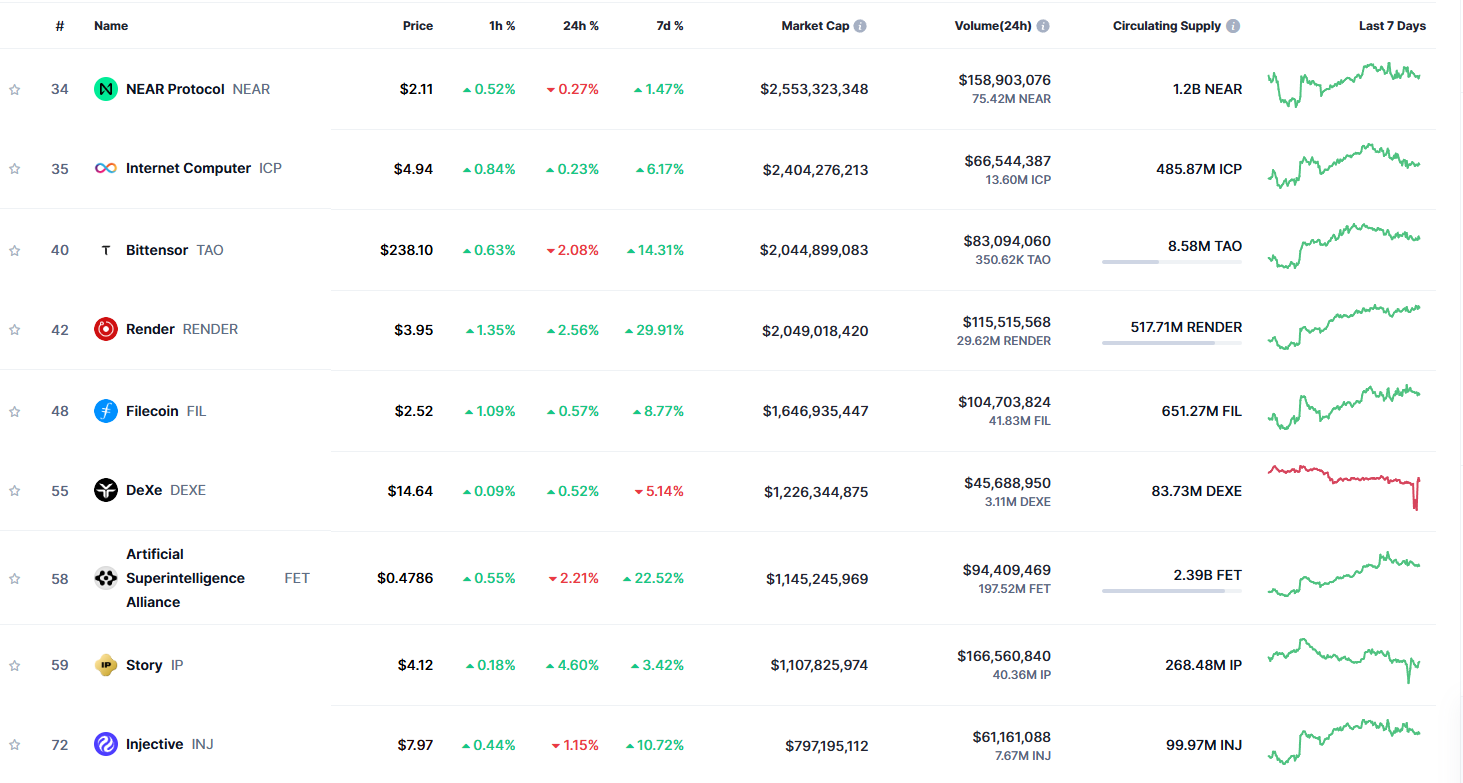The width and height of the screenshot is (1463, 783).
Task: Sort table by 24h % column
Action: coord(580,26)
